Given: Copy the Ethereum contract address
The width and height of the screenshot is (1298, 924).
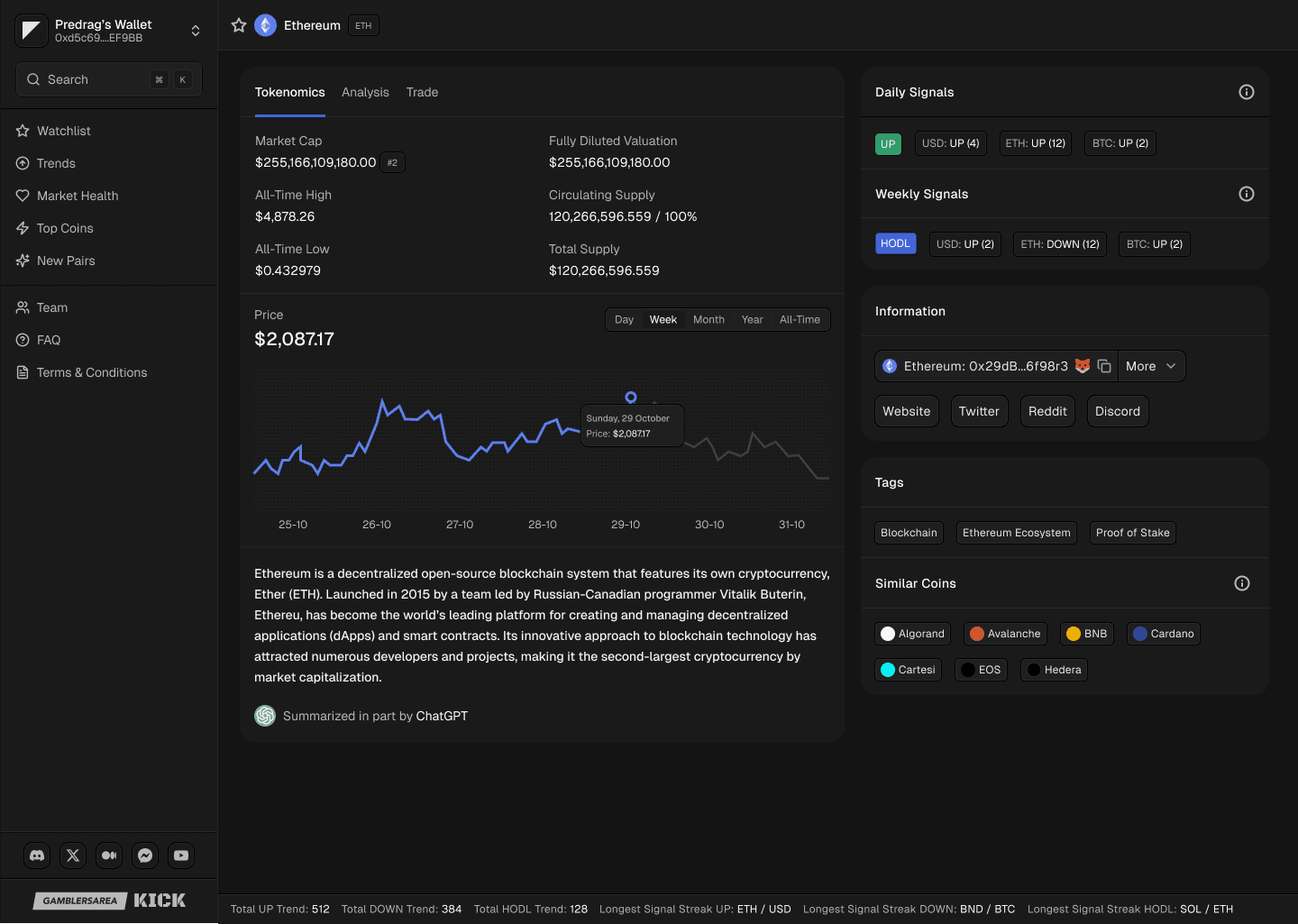Looking at the screenshot, I should [x=1104, y=366].
